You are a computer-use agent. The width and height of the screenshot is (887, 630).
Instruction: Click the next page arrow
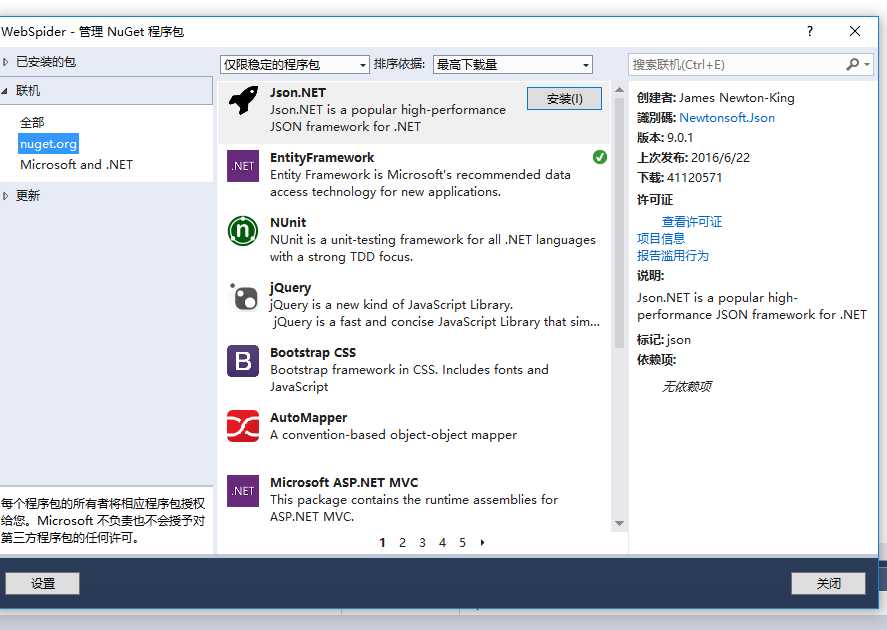[x=483, y=543]
